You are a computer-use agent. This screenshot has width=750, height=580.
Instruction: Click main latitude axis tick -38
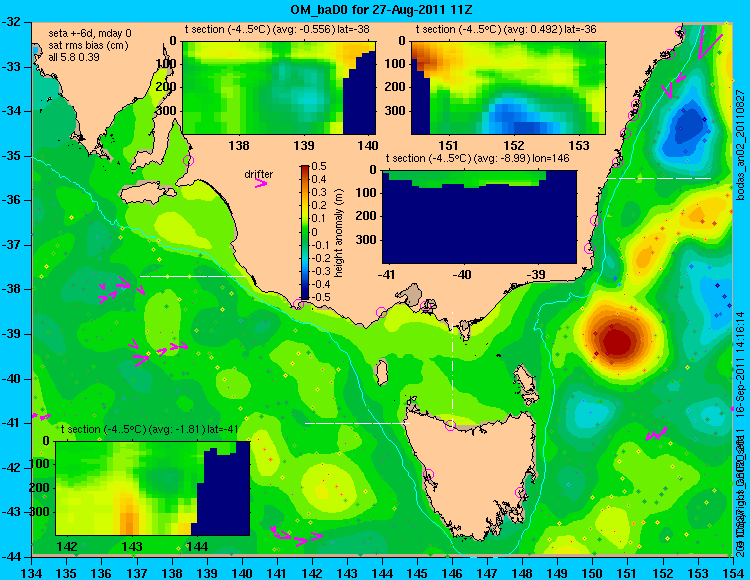tap(12, 290)
